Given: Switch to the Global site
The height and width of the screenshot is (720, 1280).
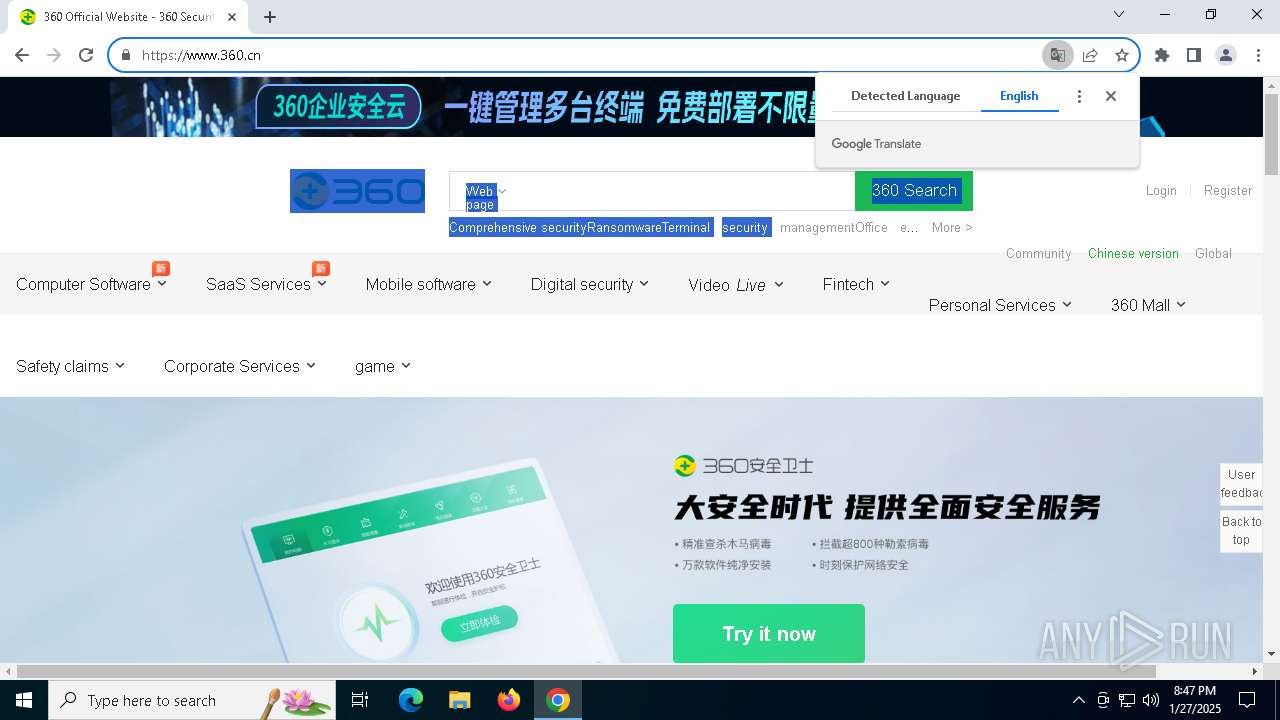Looking at the screenshot, I should coord(1213,253).
